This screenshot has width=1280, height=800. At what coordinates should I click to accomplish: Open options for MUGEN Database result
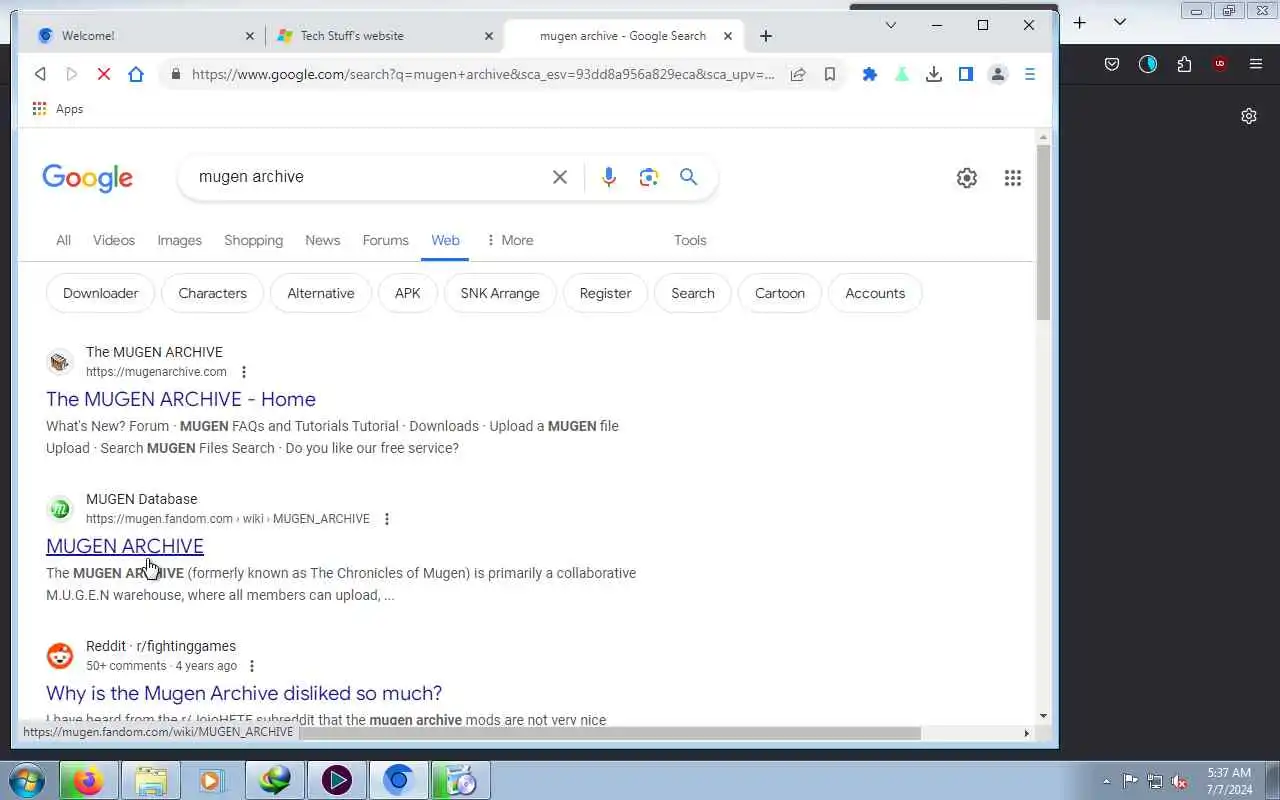[x=387, y=519]
